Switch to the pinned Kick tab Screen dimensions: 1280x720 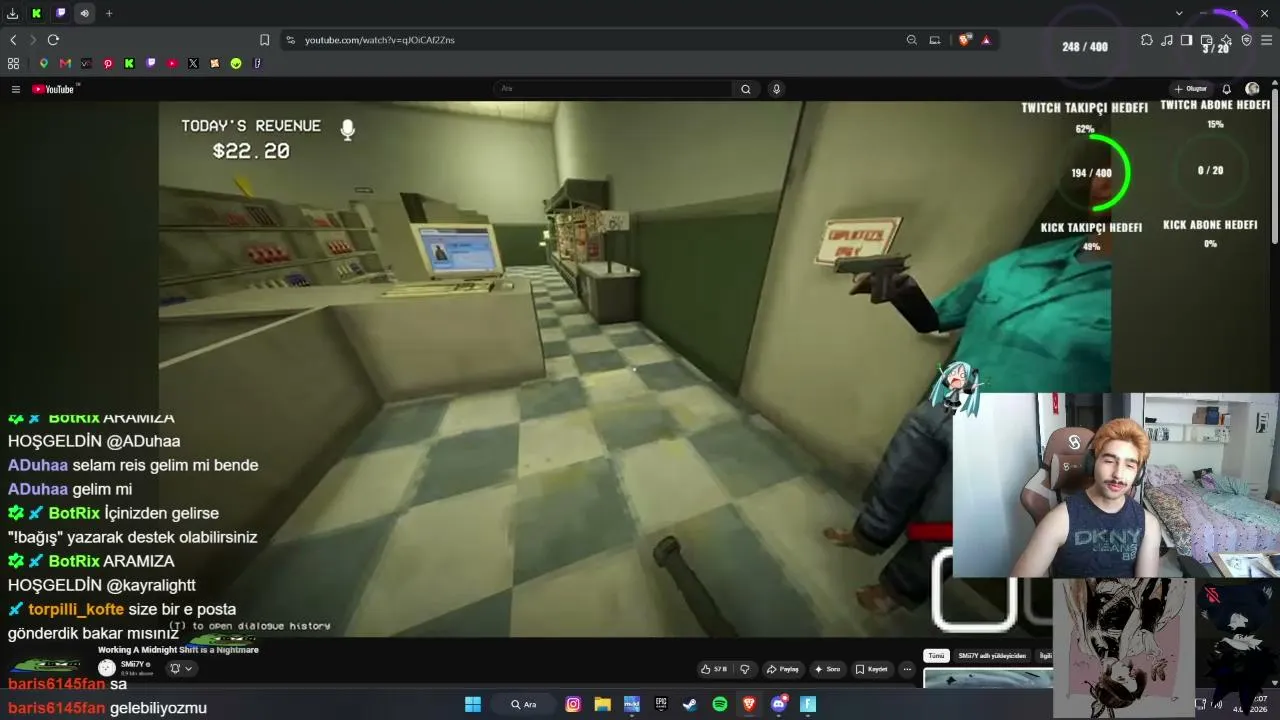pyautogui.click(x=37, y=13)
